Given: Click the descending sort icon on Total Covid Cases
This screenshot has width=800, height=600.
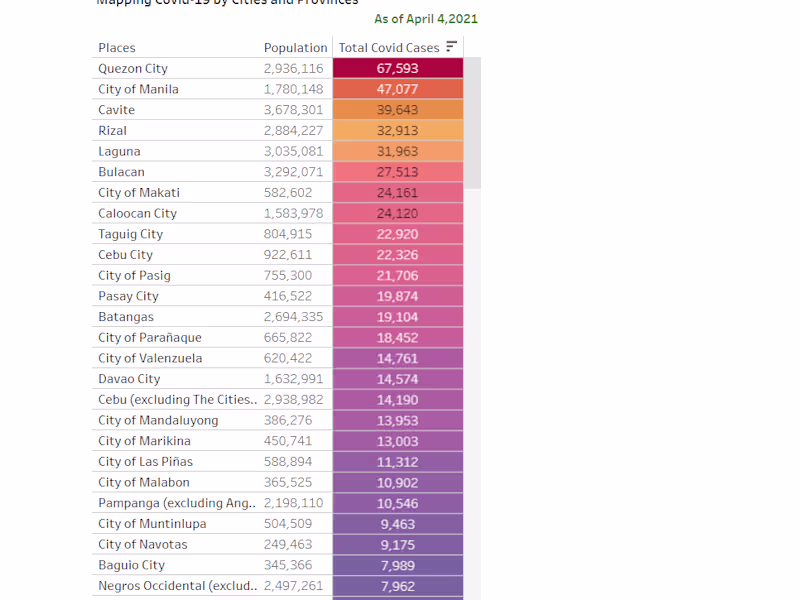Looking at the screenshot, I should point(451,46).
